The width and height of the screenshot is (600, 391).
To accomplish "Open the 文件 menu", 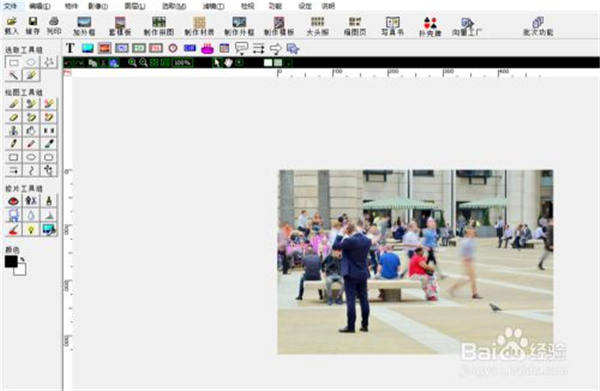I will [10, 6].
